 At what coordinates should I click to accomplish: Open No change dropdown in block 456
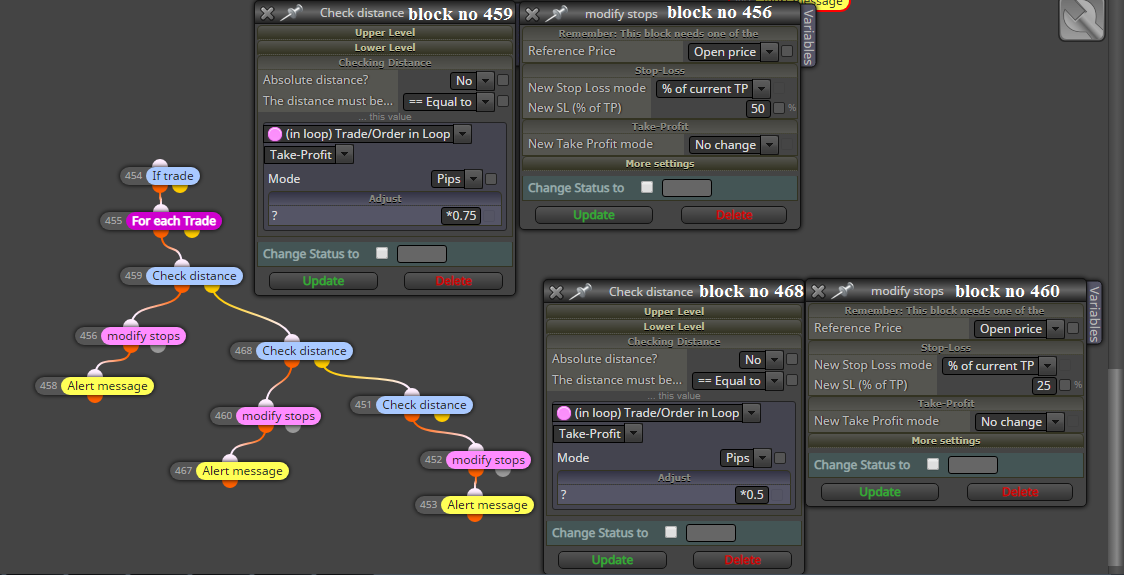pos(733,145)
